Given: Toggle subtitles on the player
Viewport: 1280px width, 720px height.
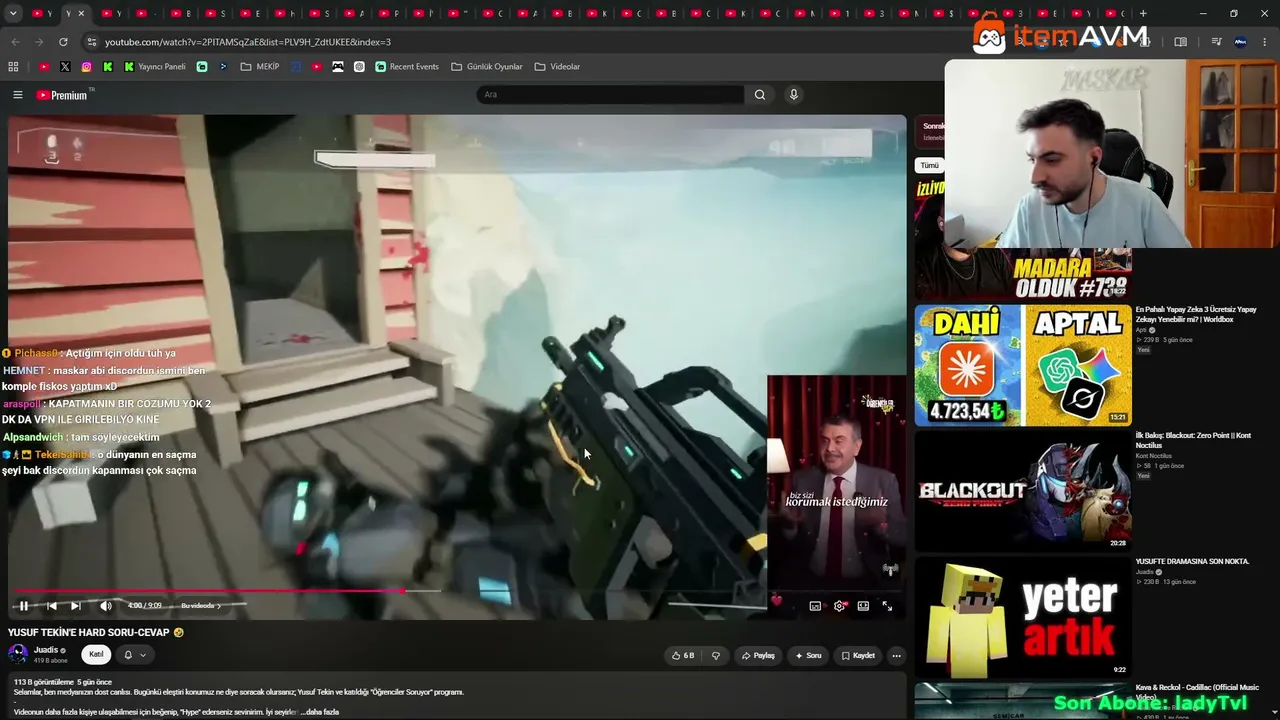Looking at the screenshot, I should click(815, 606).
